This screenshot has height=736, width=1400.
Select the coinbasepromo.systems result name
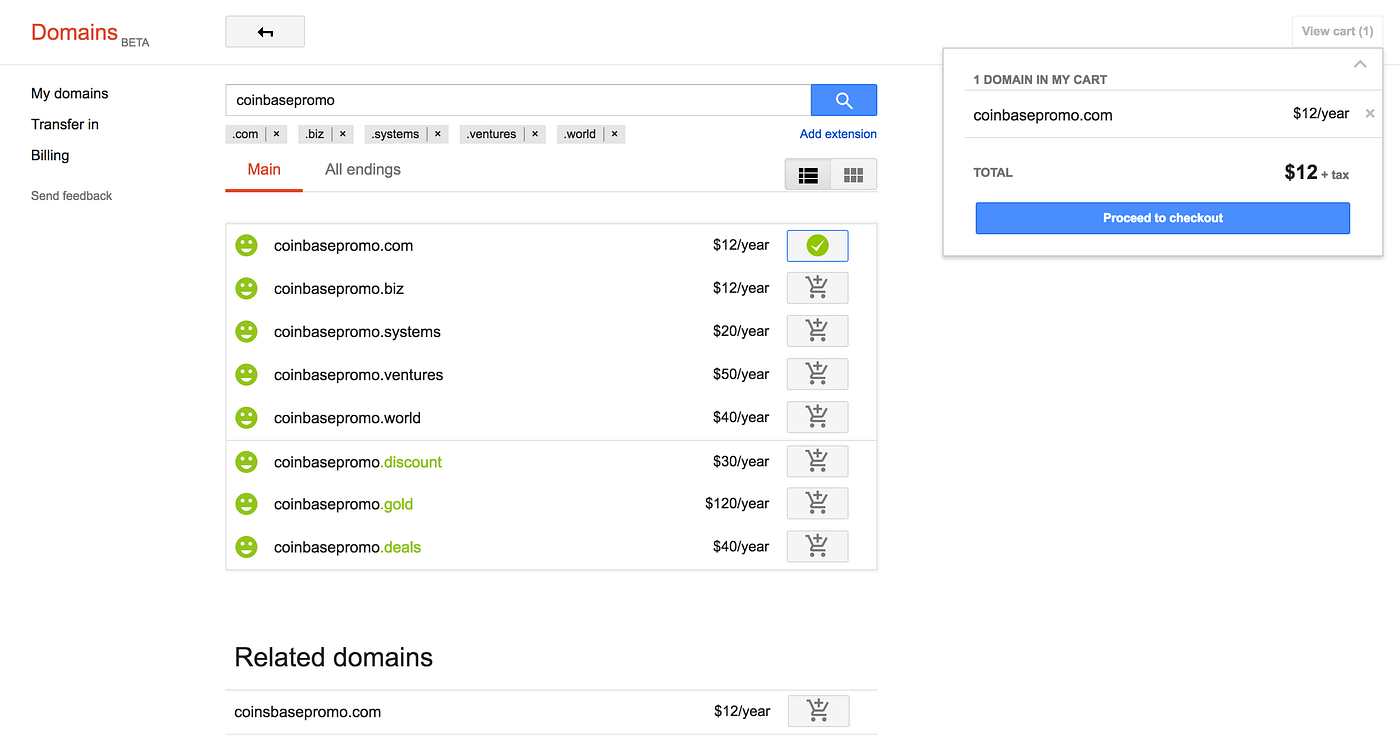click(x=357, y=332)
